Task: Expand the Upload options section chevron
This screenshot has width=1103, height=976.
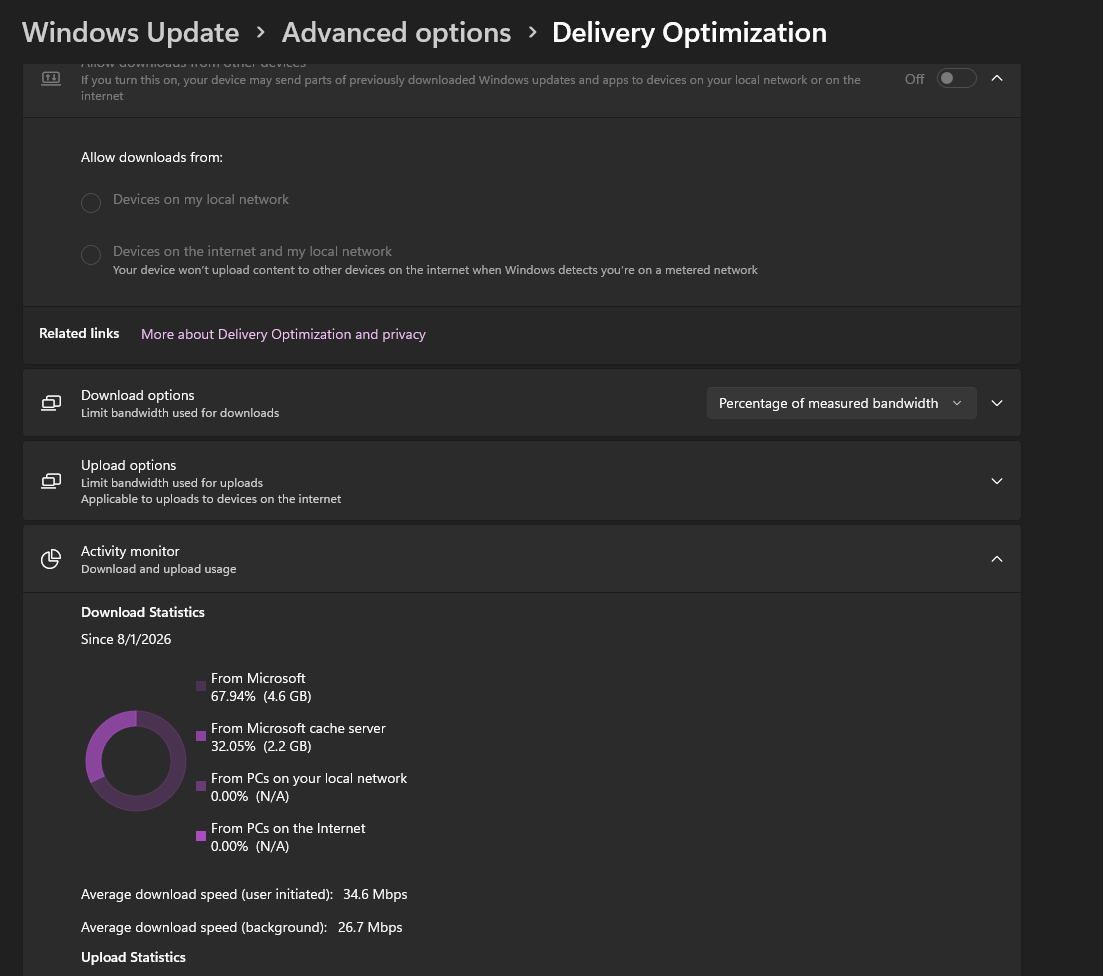Action: click(997, 481)
